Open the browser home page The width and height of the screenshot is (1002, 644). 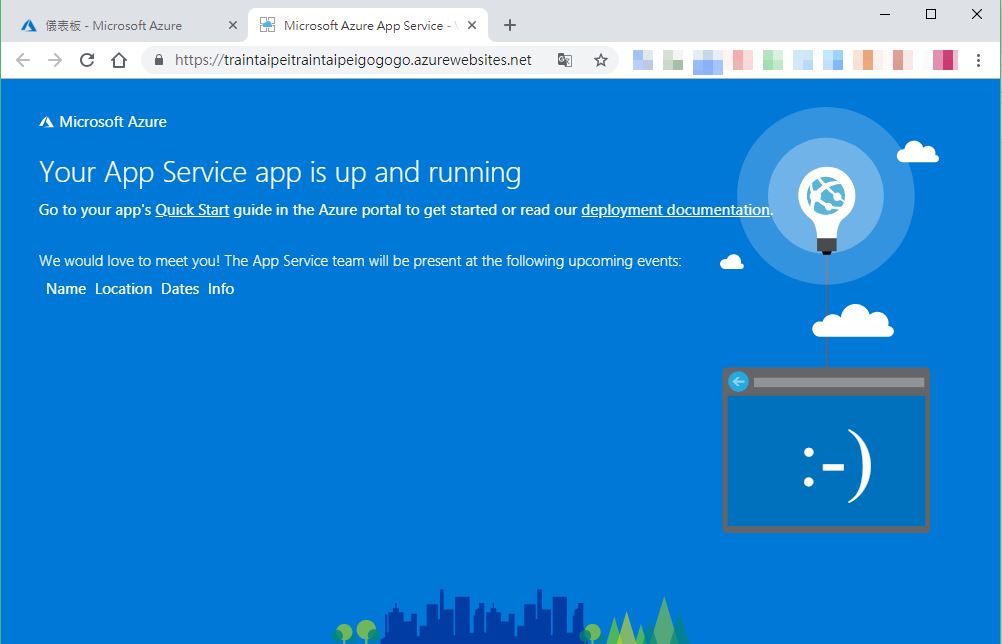coord(119,60)
